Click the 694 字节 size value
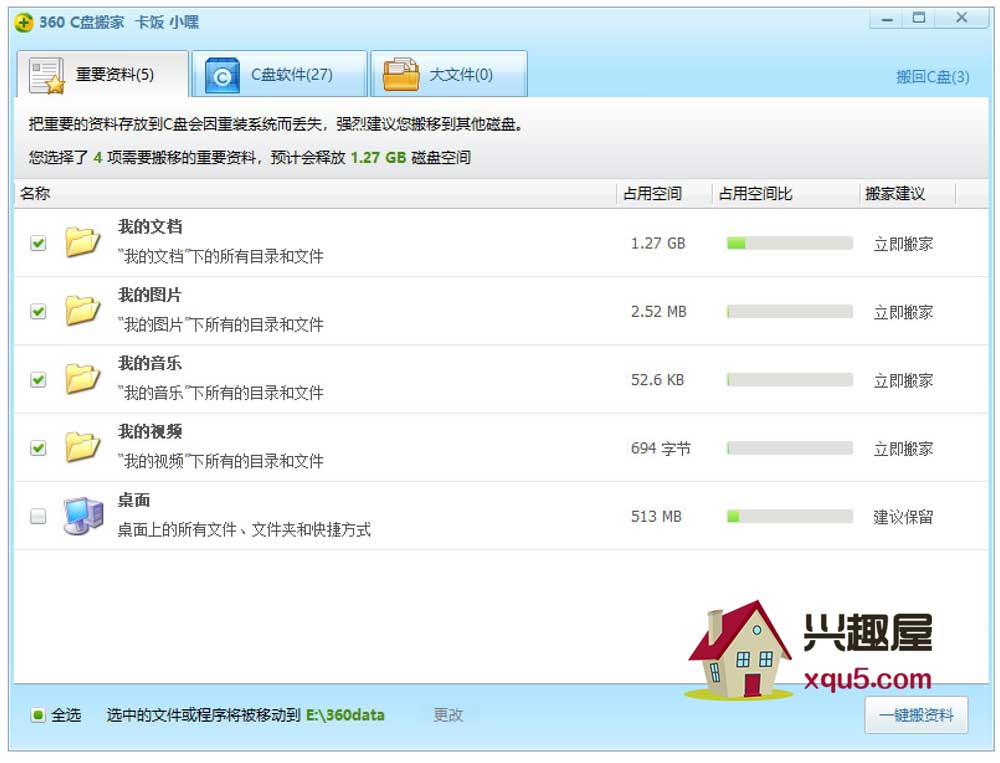The image size is (1000, 763). tap(661, 448)
